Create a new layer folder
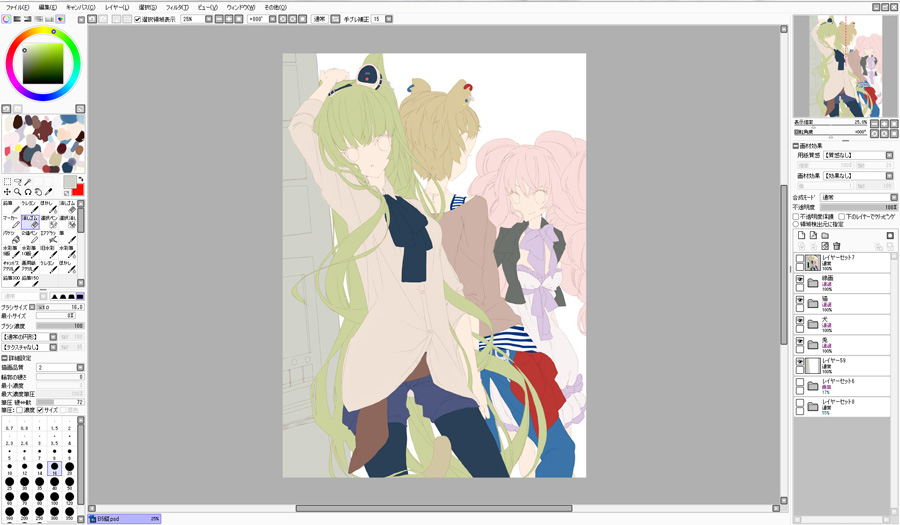This screenshot has height=525, width=900. coord(825,235)
